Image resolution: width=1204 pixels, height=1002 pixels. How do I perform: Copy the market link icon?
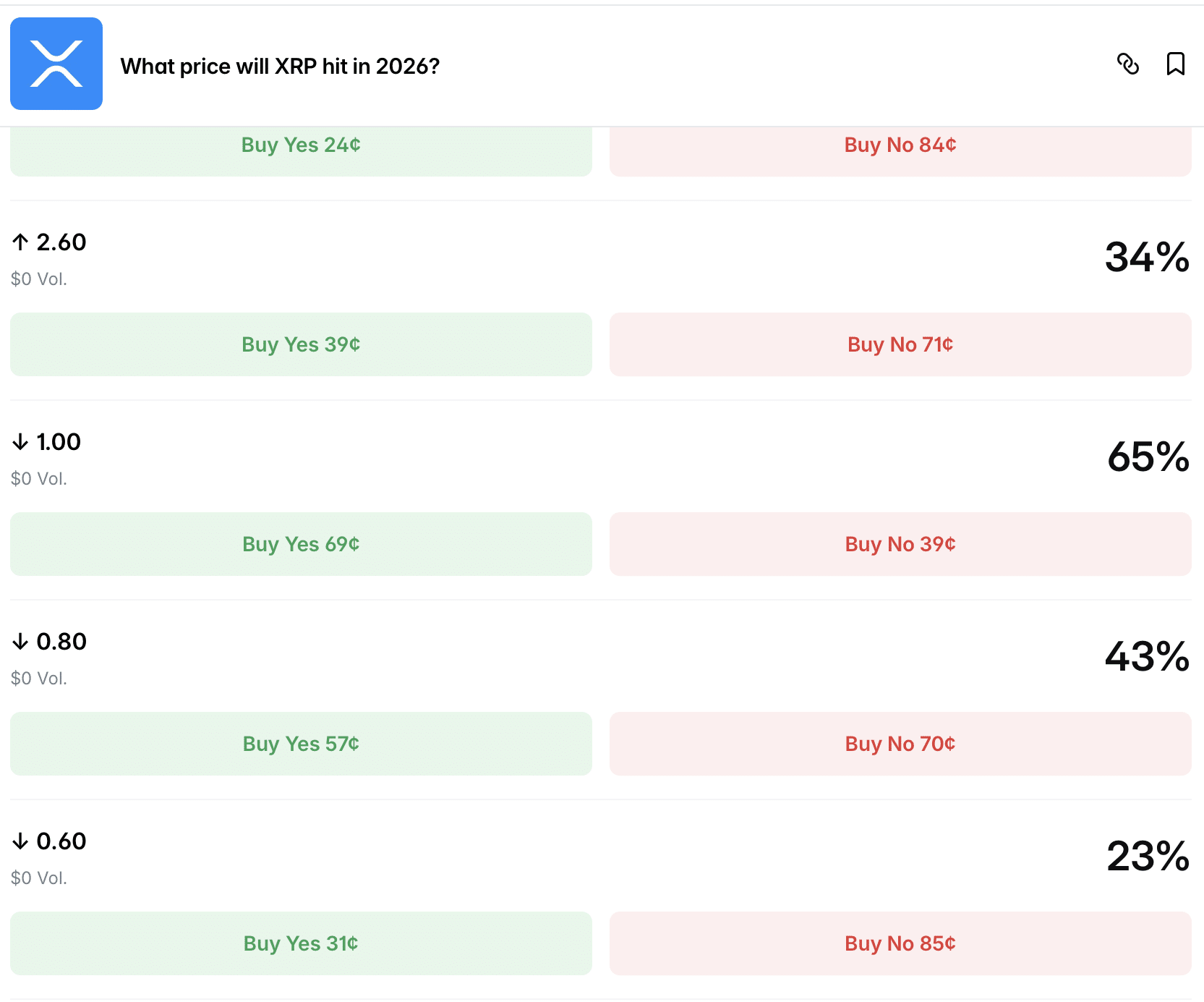point(1128,64)
